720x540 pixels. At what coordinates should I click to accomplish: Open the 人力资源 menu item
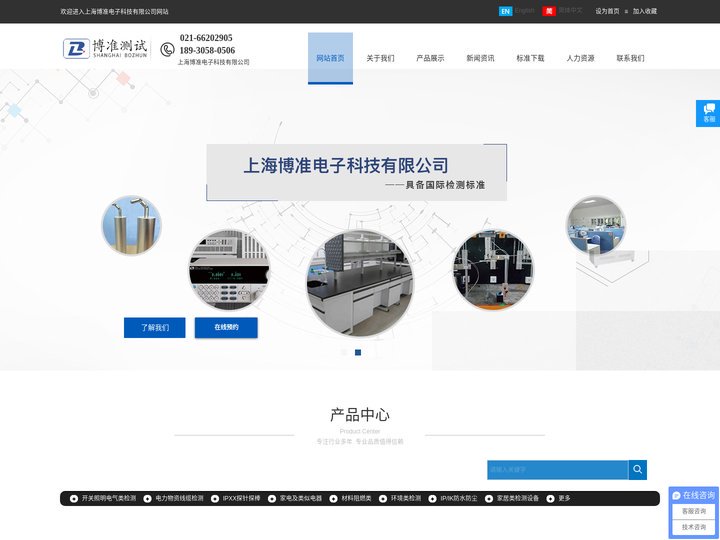[x=580, y=58]
